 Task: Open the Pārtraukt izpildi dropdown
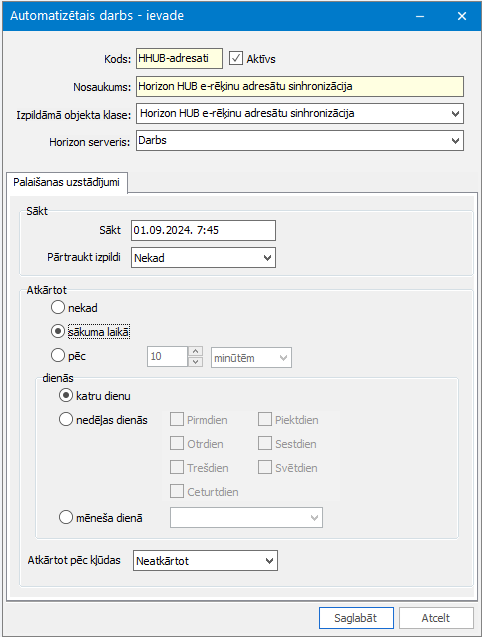click(x=203, y=258)
